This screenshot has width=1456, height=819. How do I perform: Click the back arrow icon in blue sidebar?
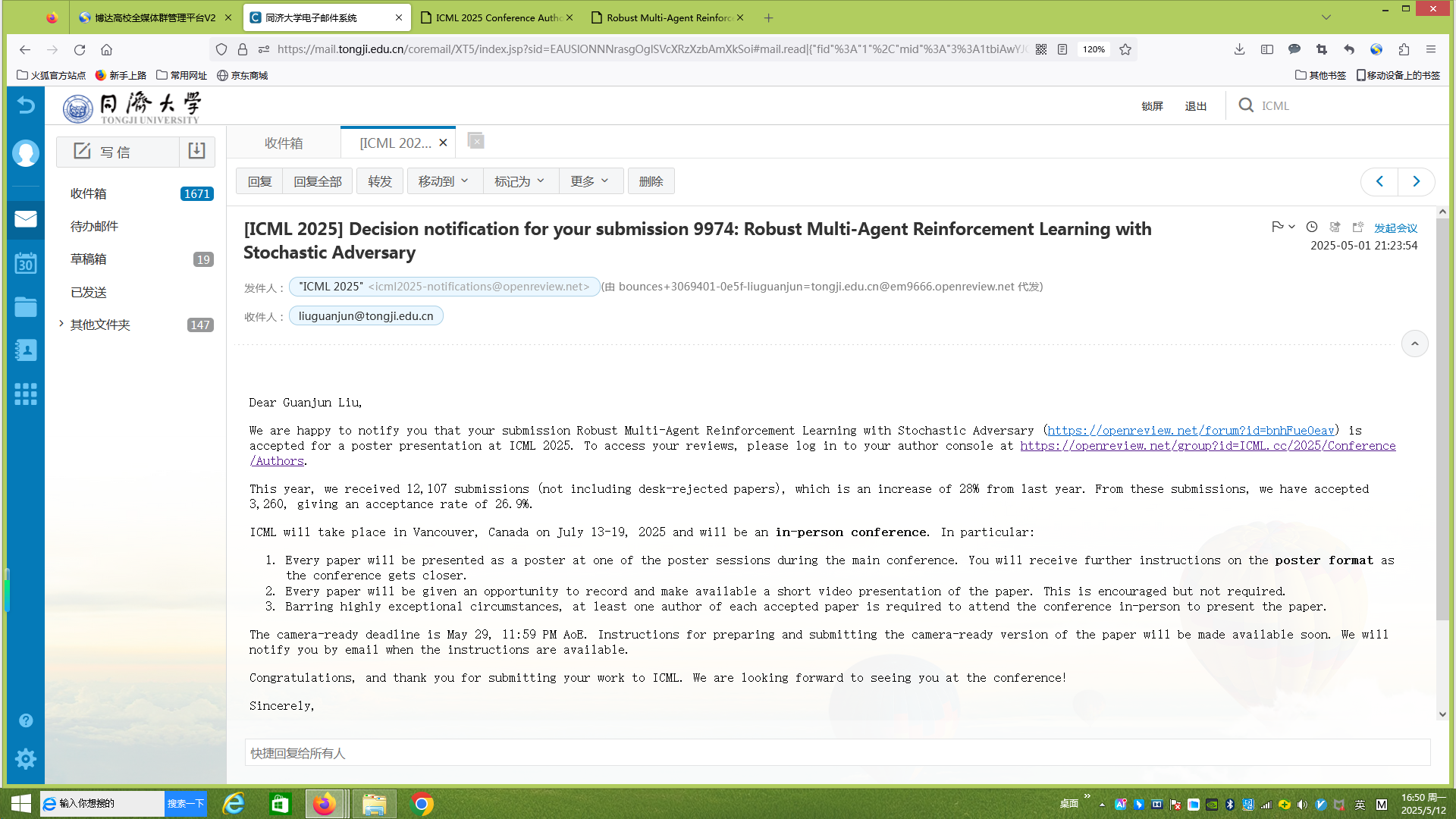[x=26, y=105]
